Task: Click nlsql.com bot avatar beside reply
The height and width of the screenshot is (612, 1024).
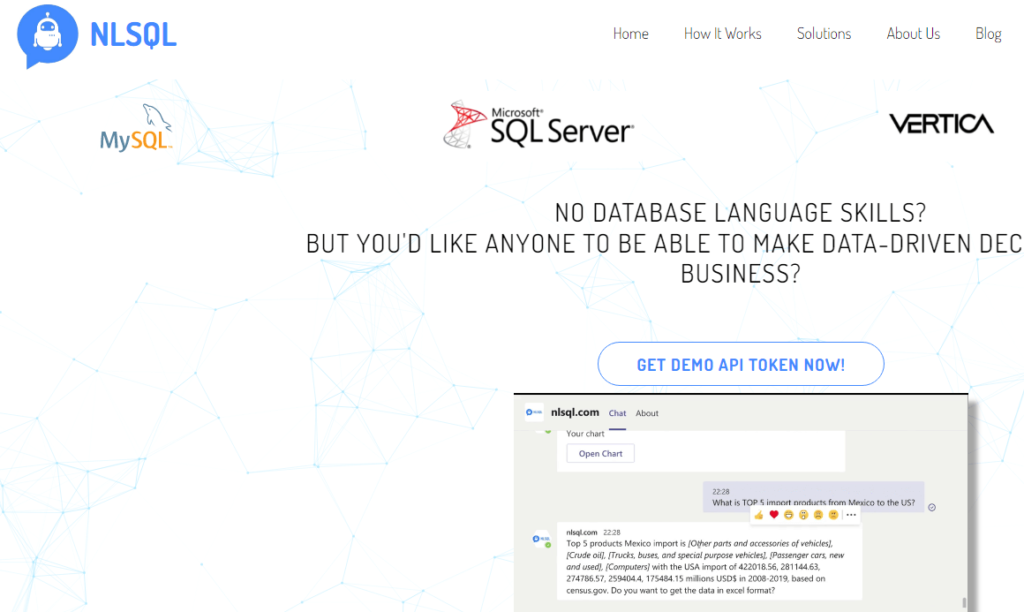Action: click(541, 540)
